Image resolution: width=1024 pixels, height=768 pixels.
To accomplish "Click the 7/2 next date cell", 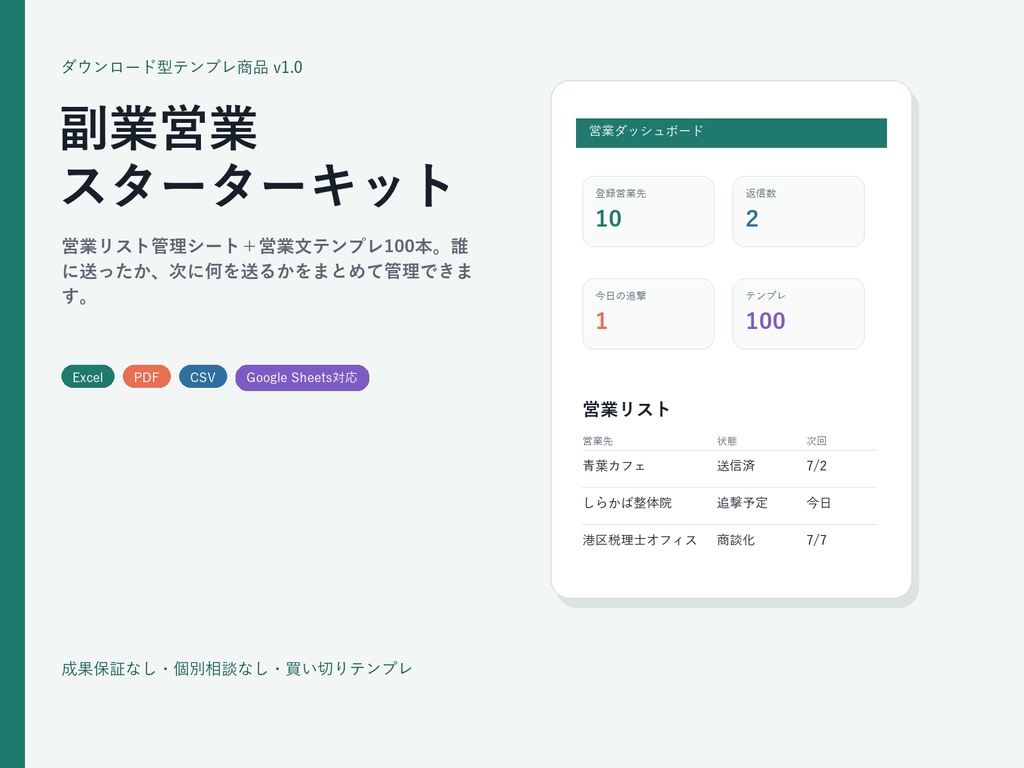I will coord(816,466).
